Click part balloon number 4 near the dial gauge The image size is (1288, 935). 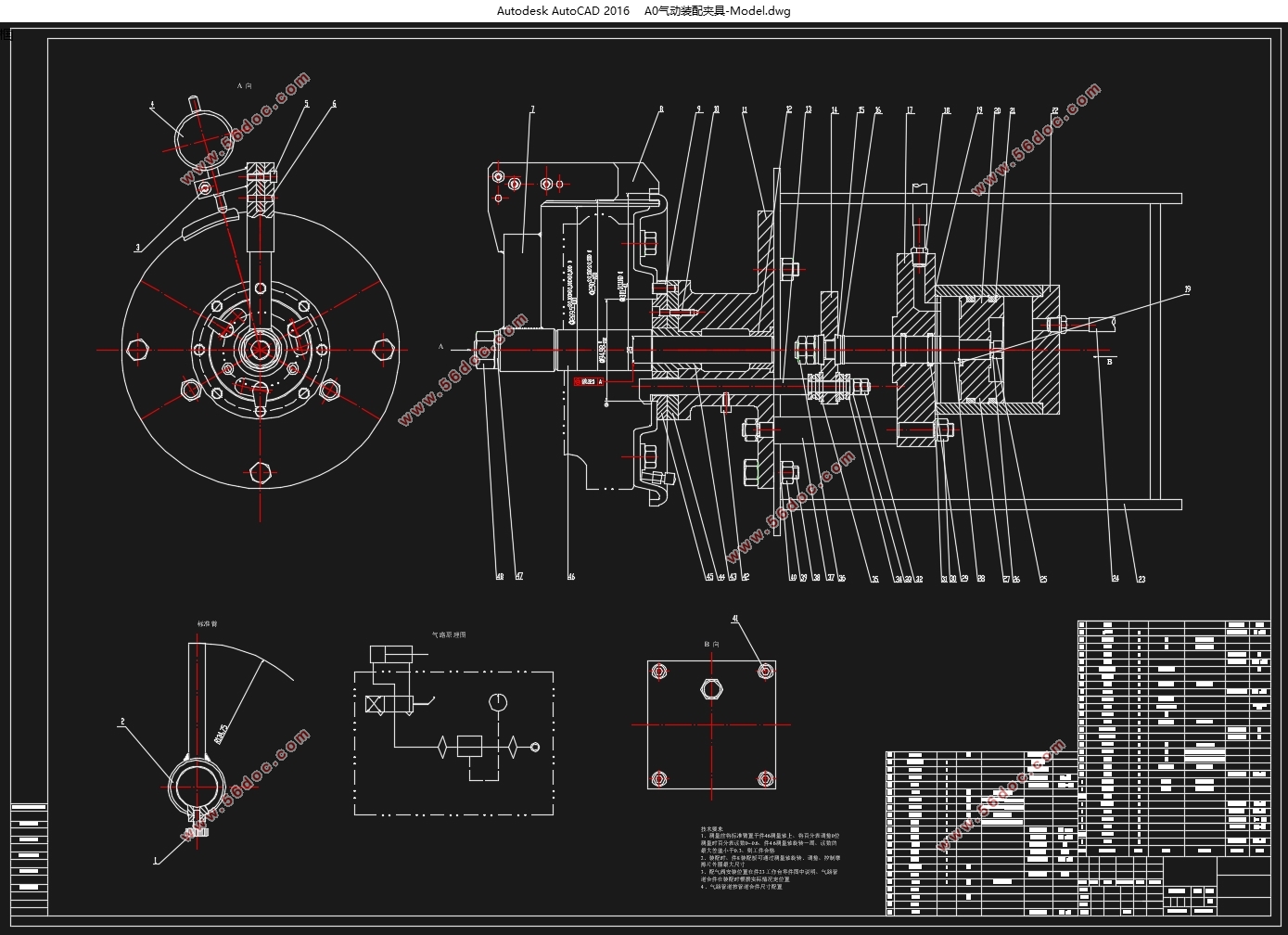pos(153,105)
